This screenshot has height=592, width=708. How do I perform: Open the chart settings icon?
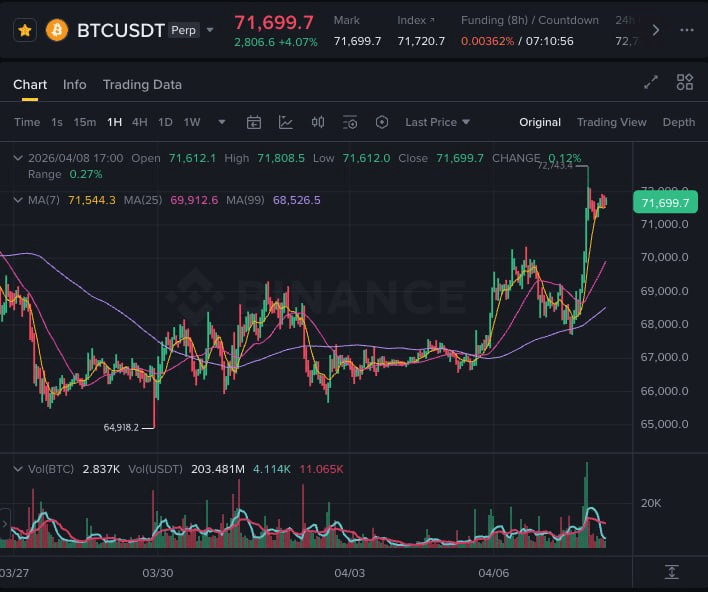[x=350, y=122]
